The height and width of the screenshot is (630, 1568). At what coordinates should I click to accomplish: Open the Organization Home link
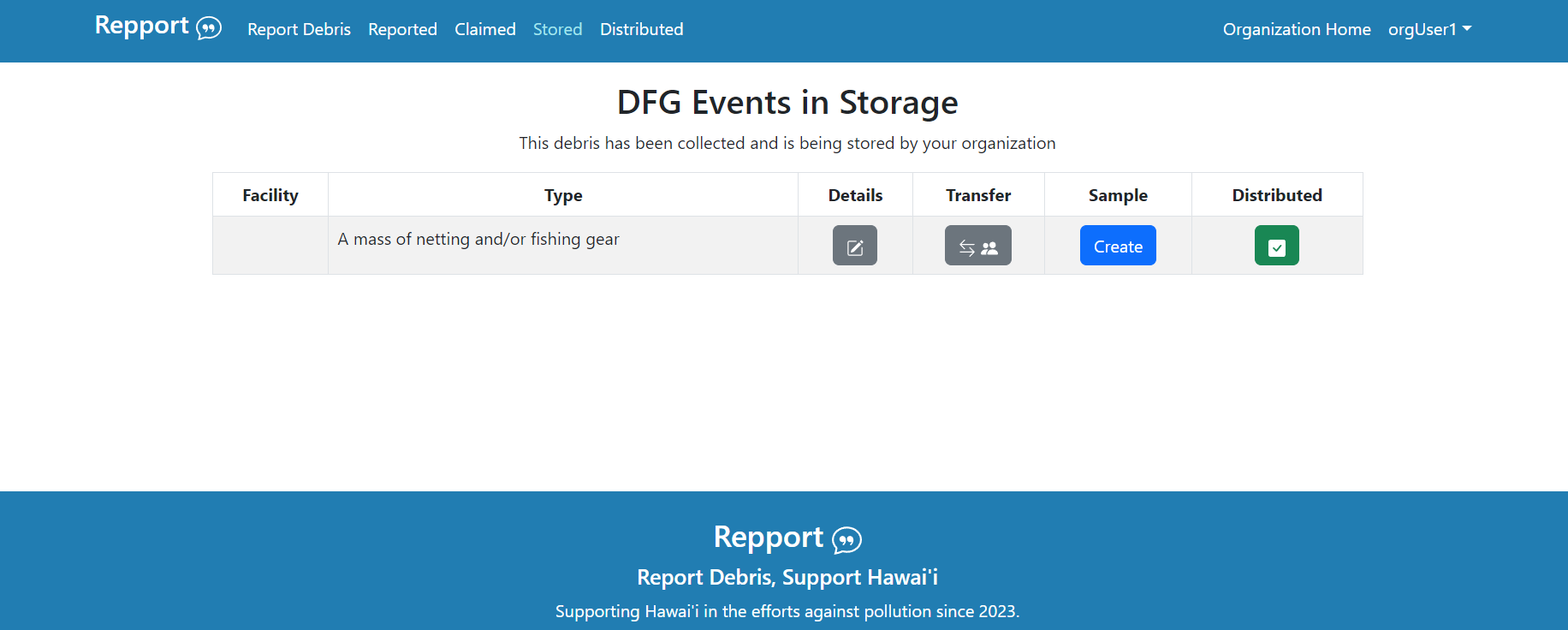tap(1296, 29)
